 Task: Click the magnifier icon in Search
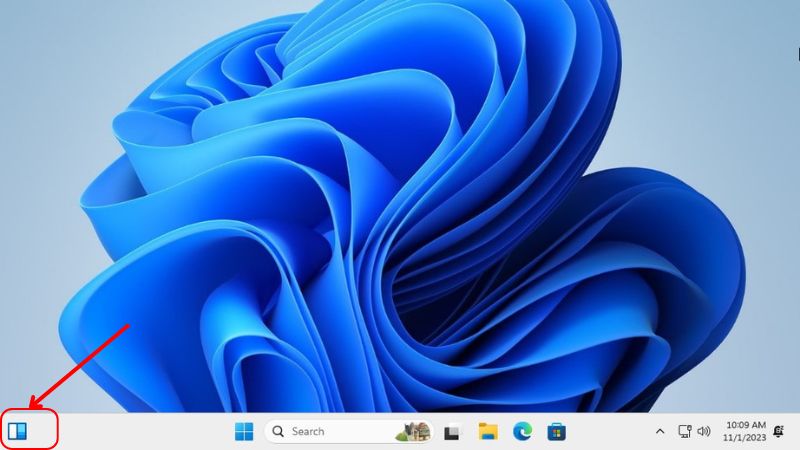(x=277, y=431)
